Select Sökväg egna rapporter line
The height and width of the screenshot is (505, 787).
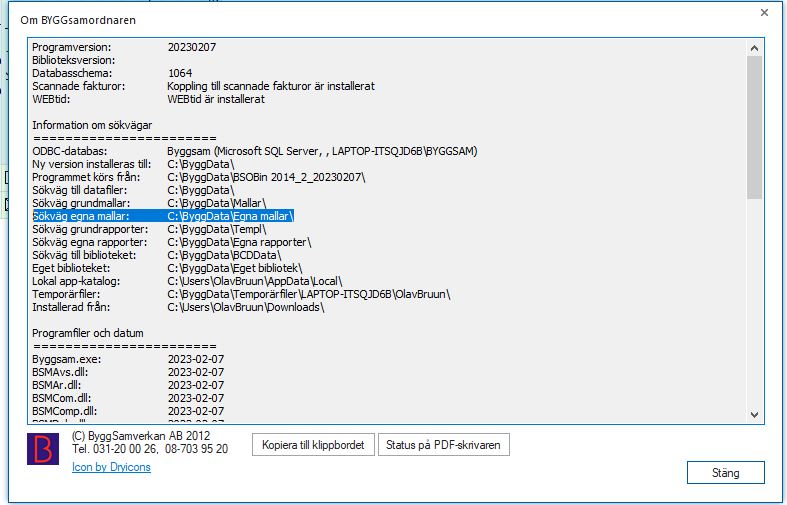click(x=172, y=242)
